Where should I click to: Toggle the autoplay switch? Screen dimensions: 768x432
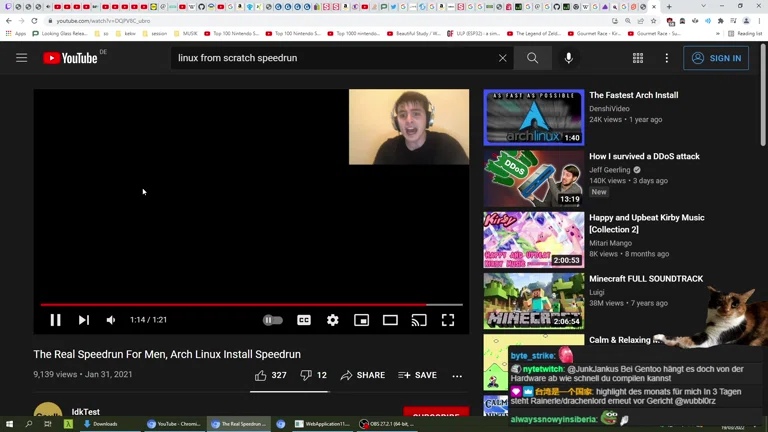click(272, 320)
